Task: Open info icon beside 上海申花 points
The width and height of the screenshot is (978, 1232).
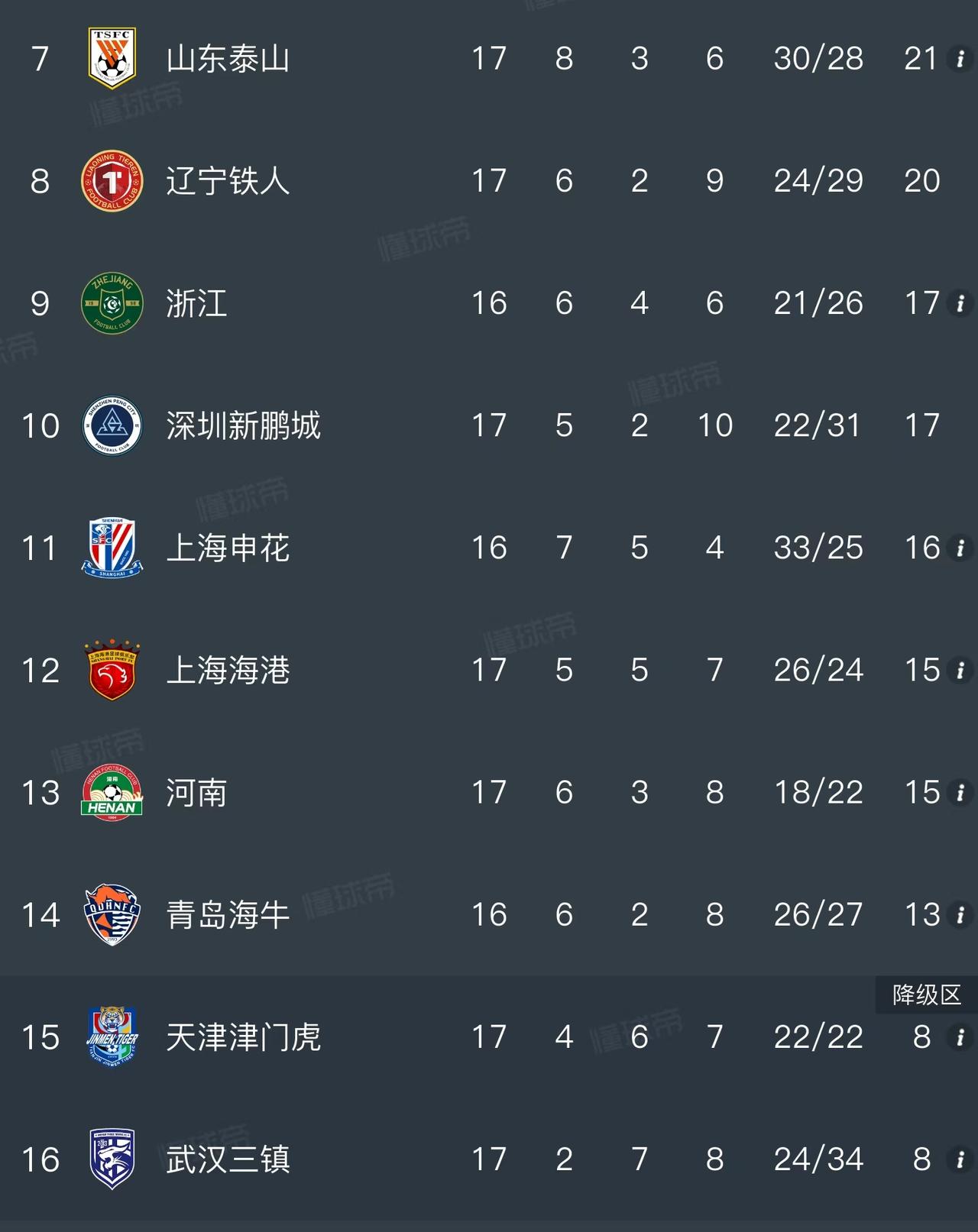Action: [x=960, y=548]
